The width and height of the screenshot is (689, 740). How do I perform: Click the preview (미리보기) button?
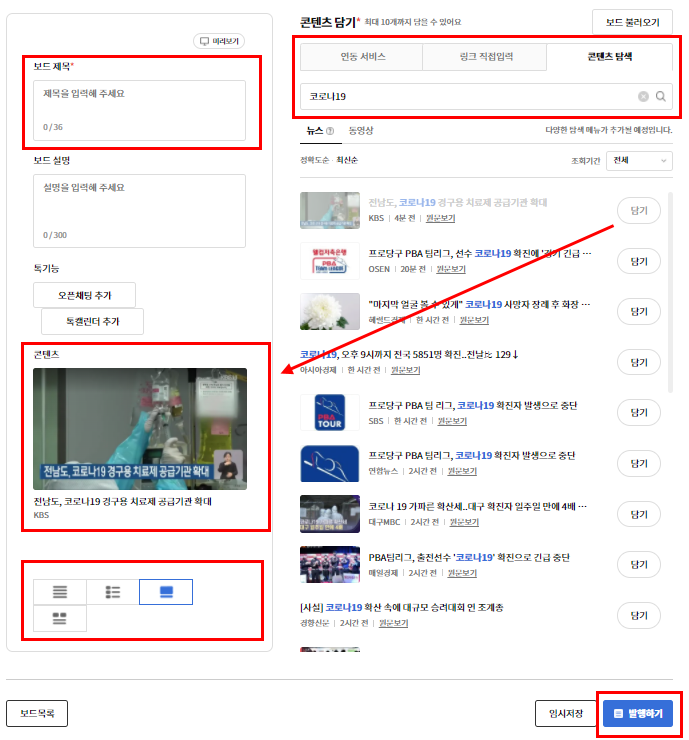(x=219, y=41)
